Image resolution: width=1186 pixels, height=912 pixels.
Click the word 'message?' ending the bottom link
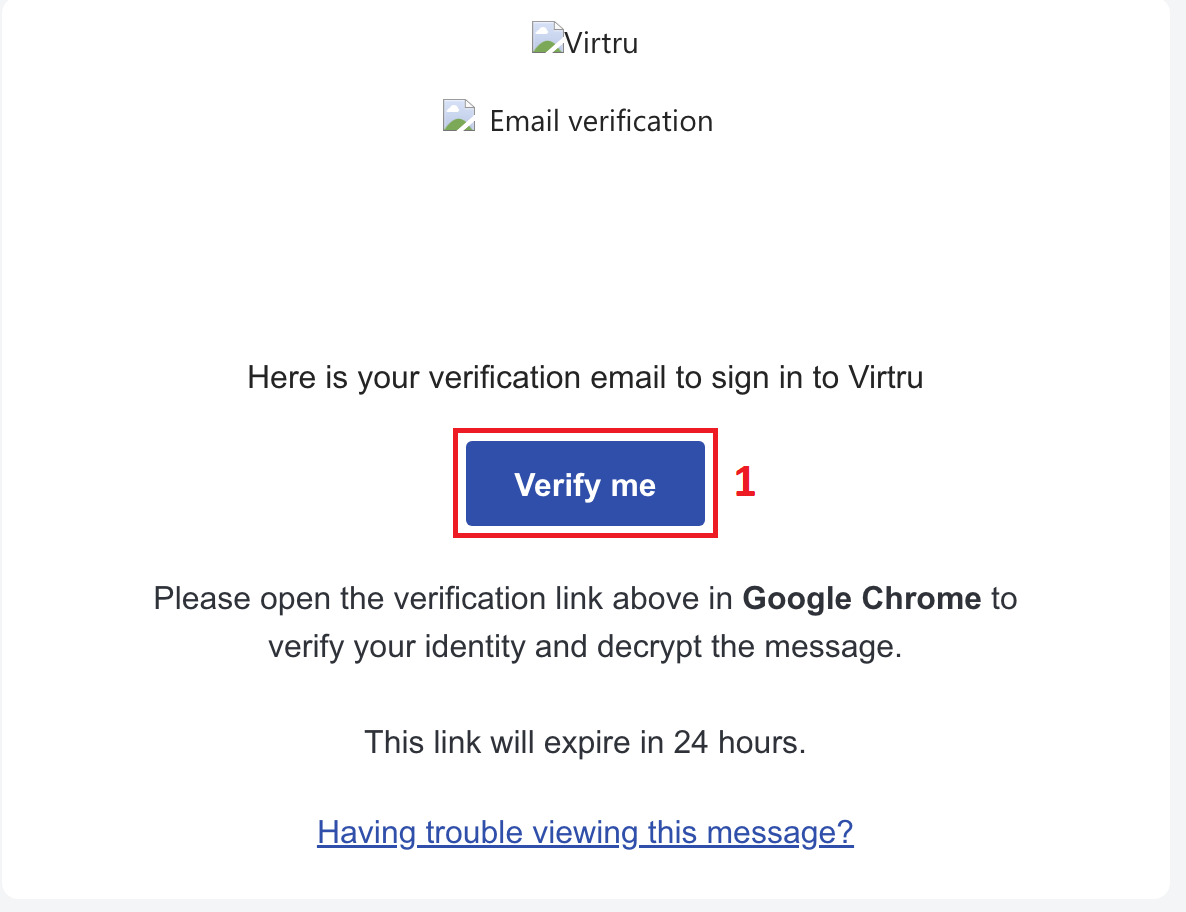pos(781,833)
